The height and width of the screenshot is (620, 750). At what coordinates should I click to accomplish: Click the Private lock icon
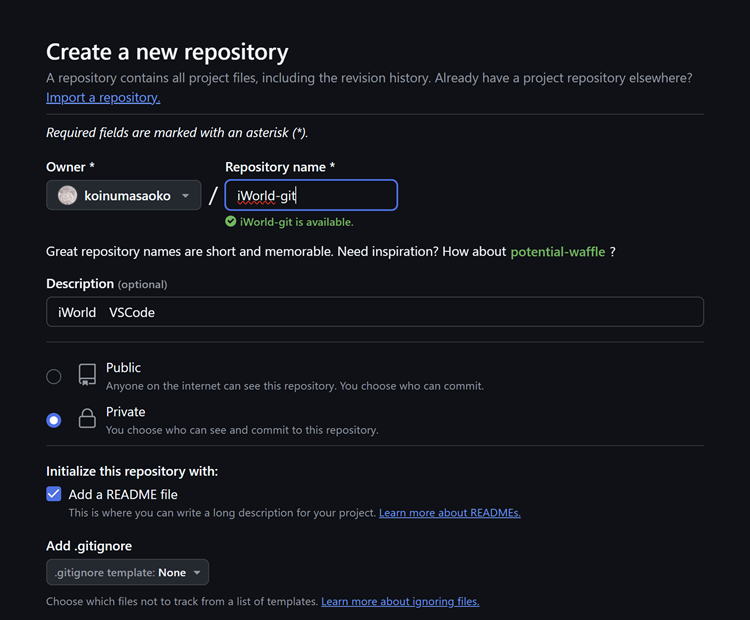(x=87, y=419)
